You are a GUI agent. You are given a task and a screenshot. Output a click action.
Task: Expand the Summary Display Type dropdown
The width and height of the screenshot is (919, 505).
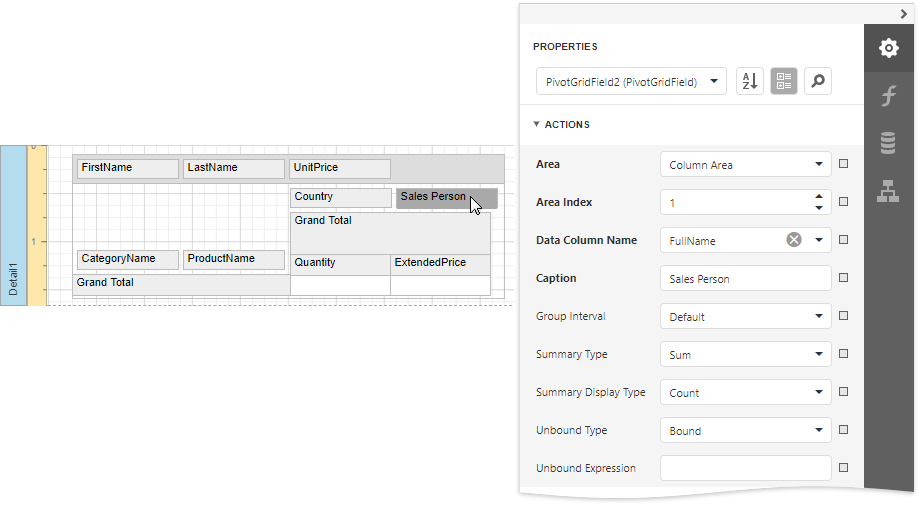[819, 392]
